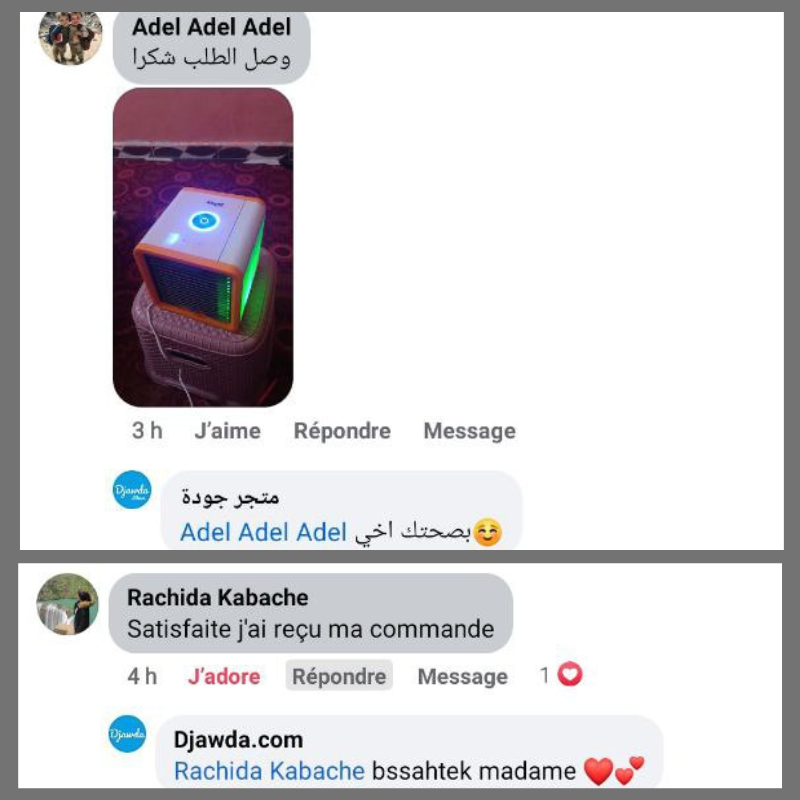
Task: Reply to Adel's comment via Répondre
Action: coord(342,431)
